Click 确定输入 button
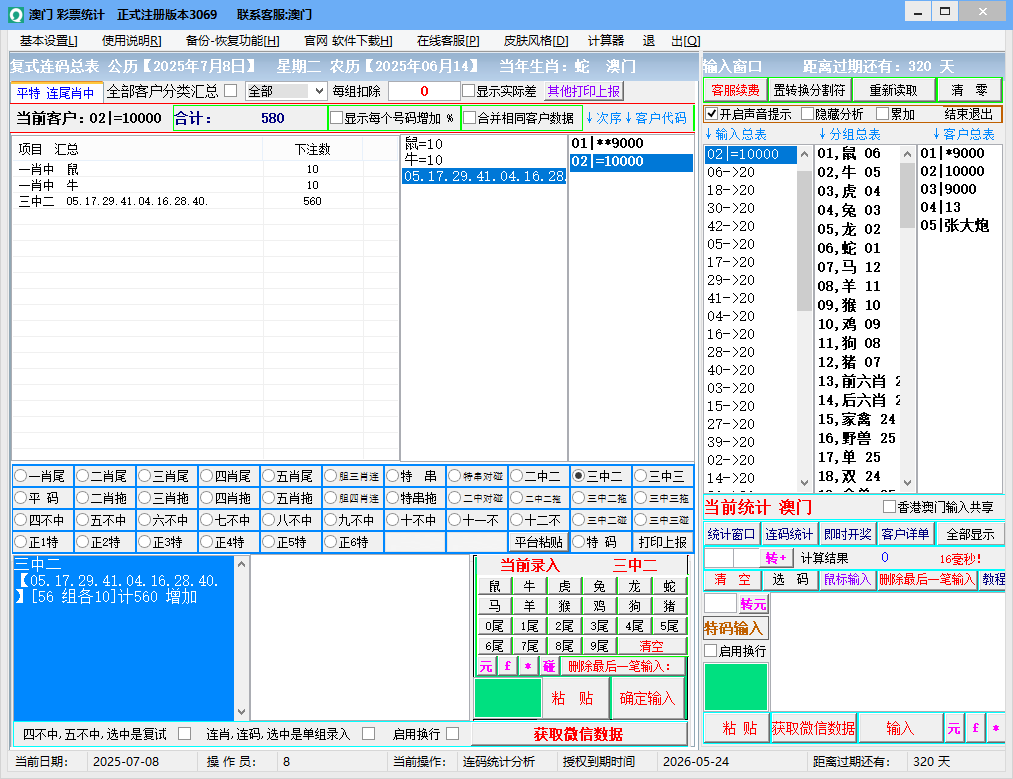Viewport: 1013px width, 779px height. tap(647, 698)
